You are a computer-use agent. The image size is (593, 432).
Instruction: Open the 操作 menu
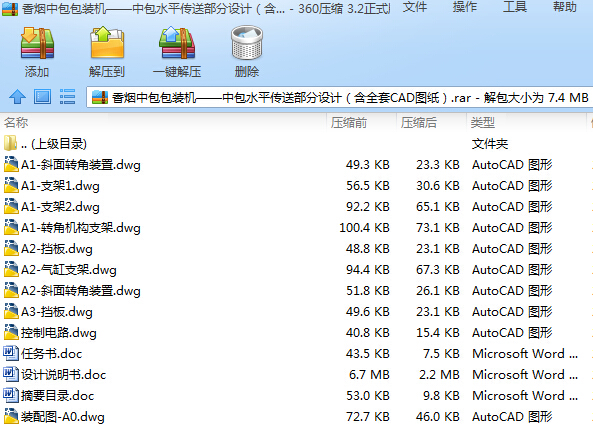coord(465,7)
